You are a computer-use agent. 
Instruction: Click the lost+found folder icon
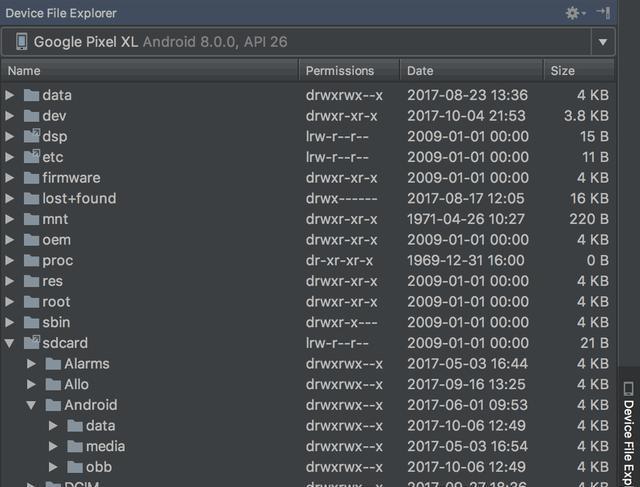31,198
